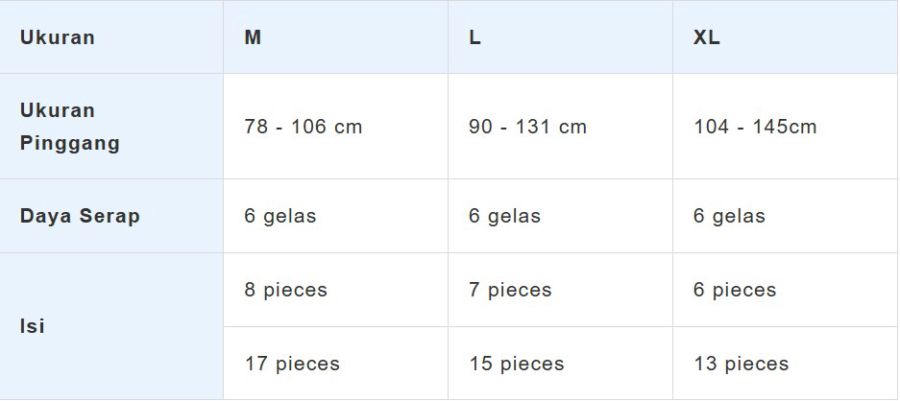Select the XL size column header
Viewport: 900px width, 401px height.
(x=706, y=38)
